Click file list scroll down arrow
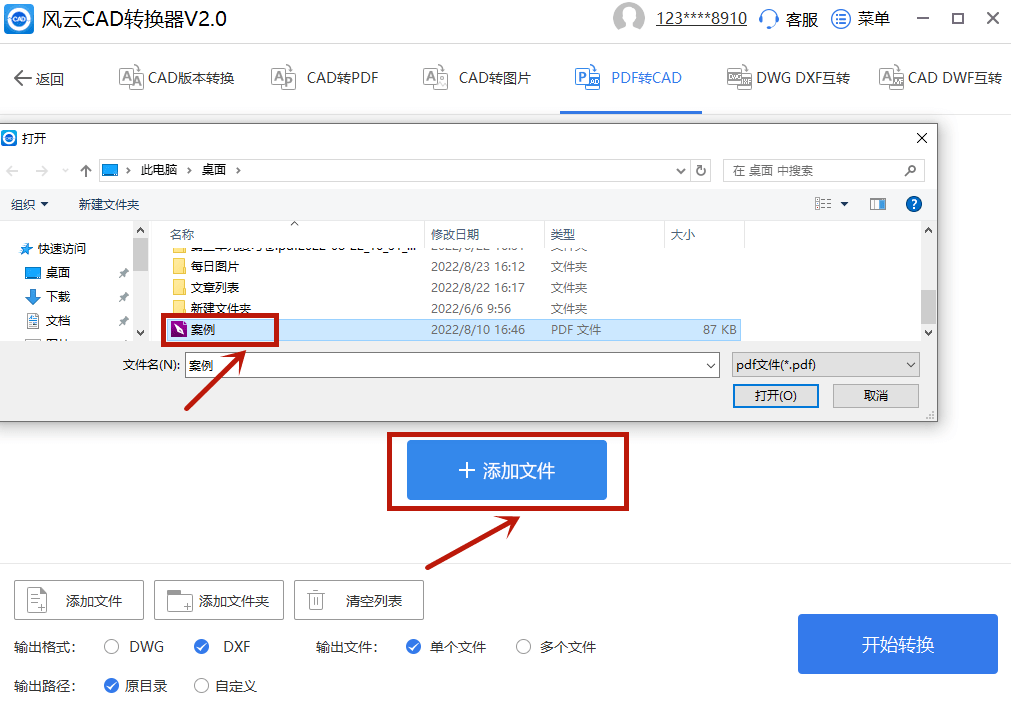 928,333
